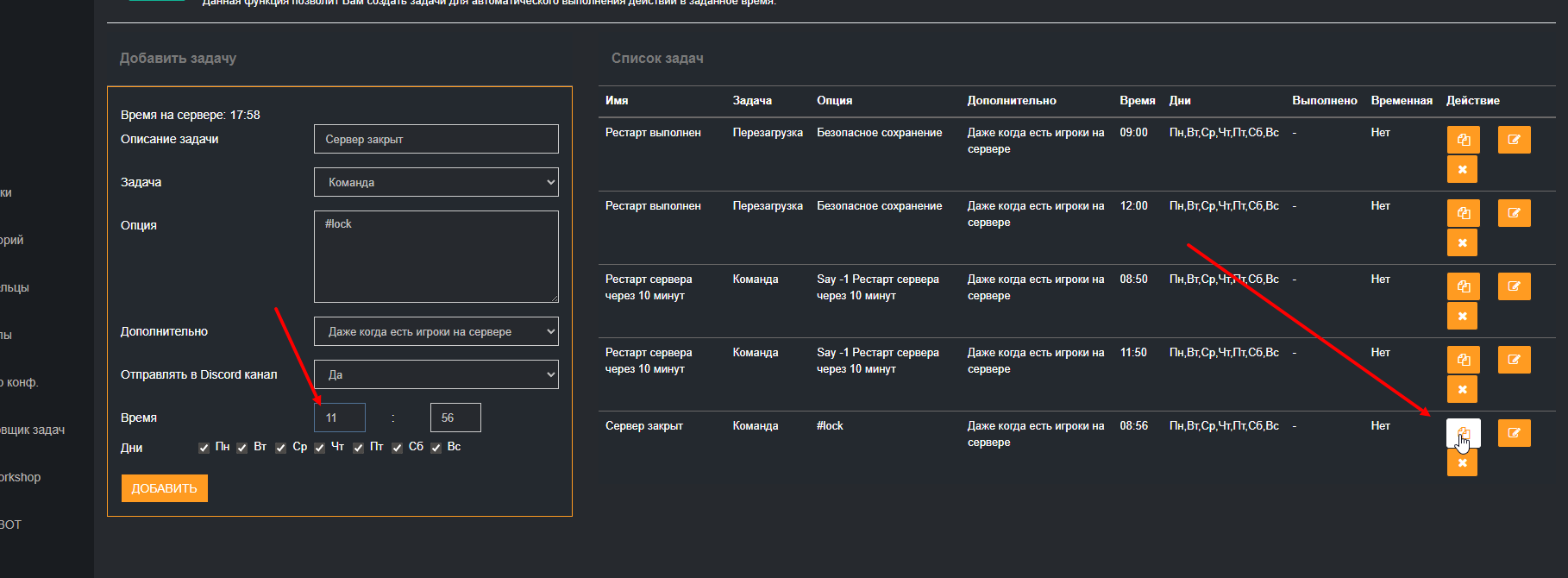The width and height of the screenshot is (1568, 578).
Task: Focus the Опция text area with #lock
Action: [x=436, y=256]
